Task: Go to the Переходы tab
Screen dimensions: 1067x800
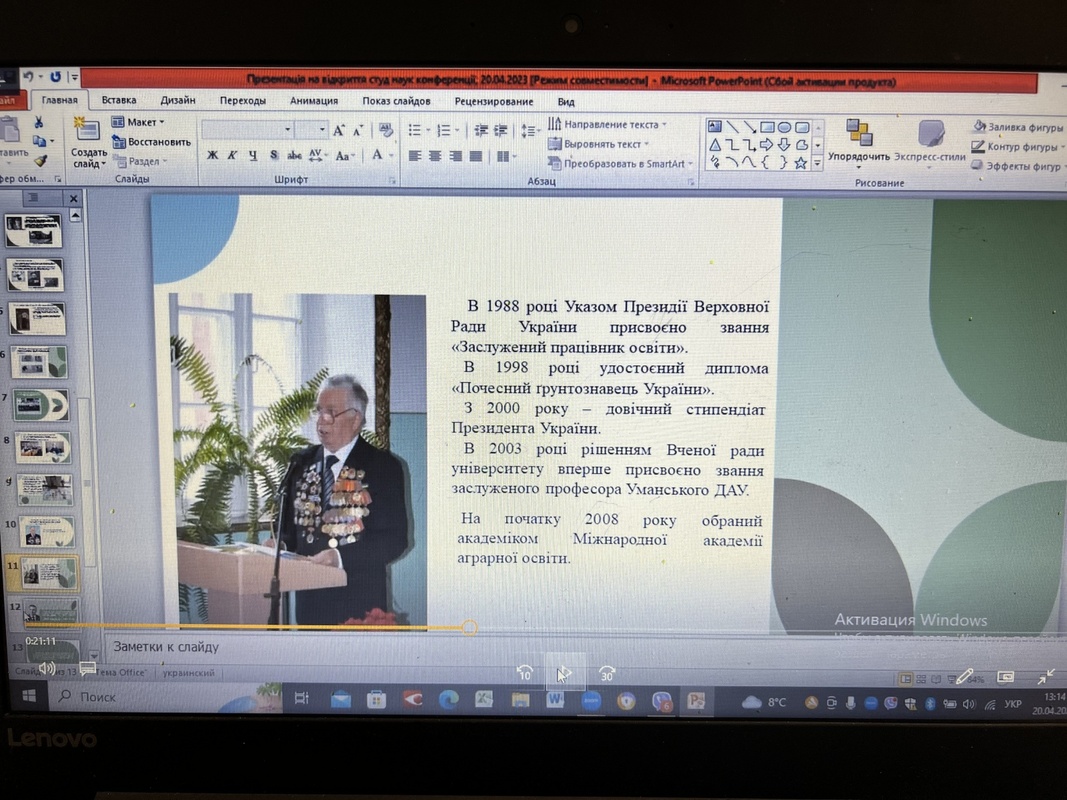Action: (x=243, y=101)
